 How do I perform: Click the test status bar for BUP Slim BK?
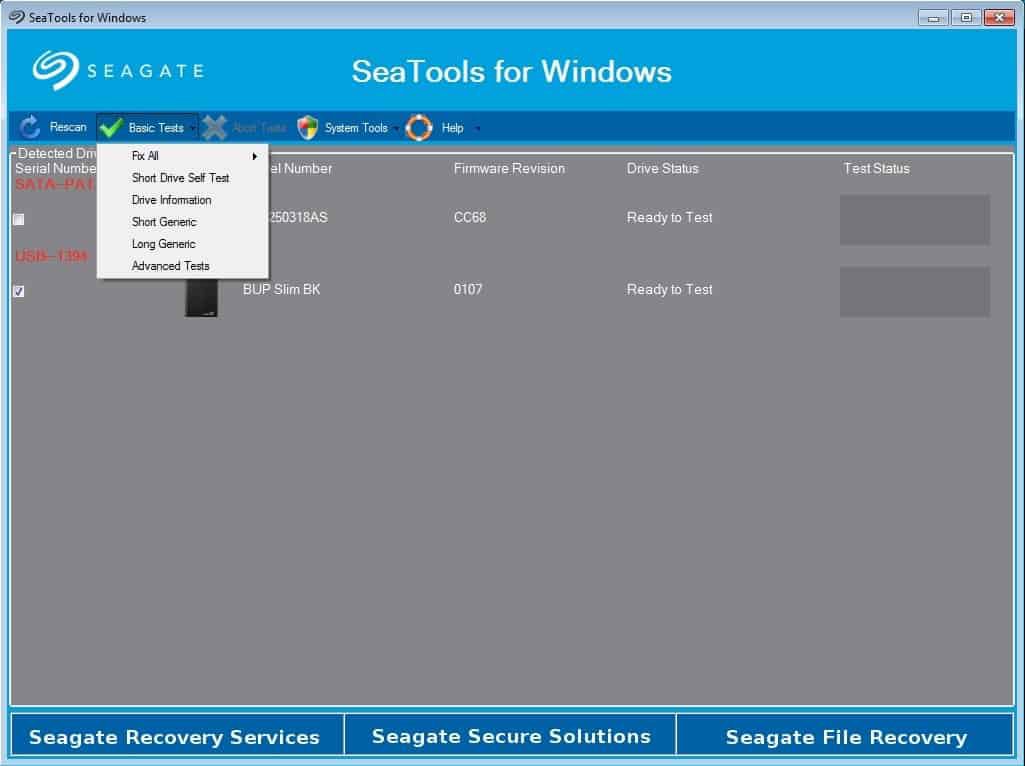(915, 291)
